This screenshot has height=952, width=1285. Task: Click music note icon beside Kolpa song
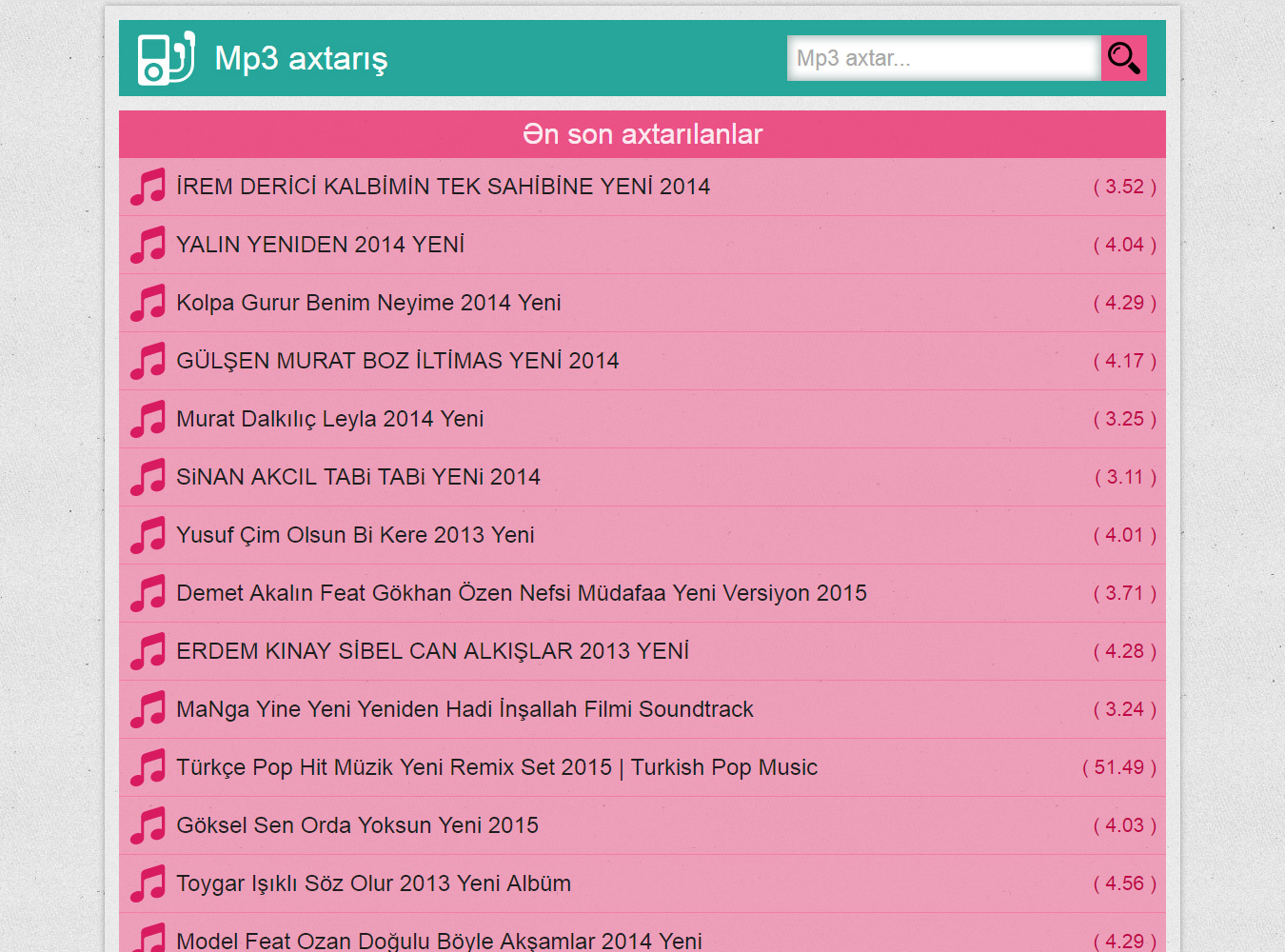(x=148, y=303)
